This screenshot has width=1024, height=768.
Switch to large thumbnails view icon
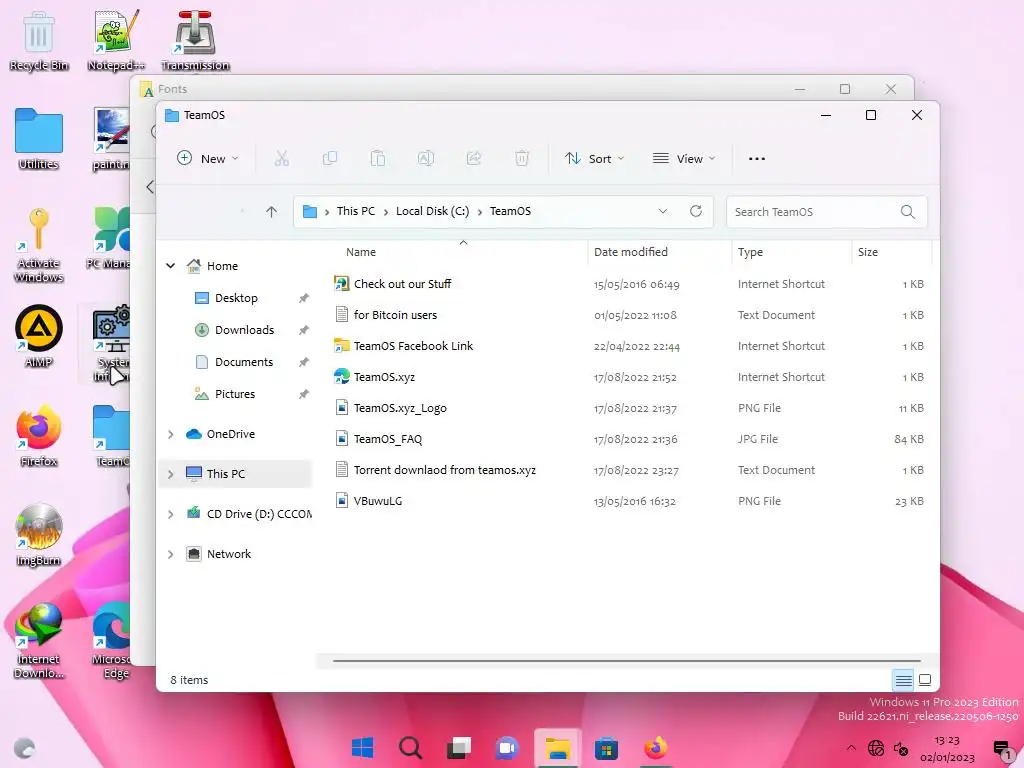pos(925,680)
